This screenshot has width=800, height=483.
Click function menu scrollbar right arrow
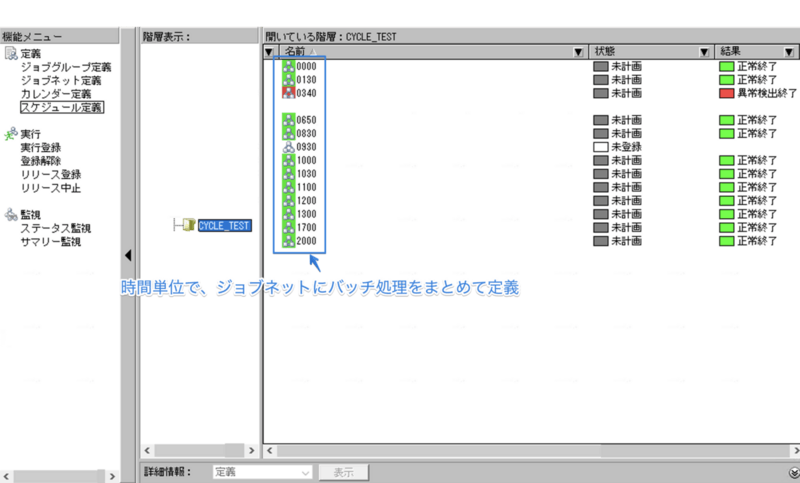click(x=113, y=476)
